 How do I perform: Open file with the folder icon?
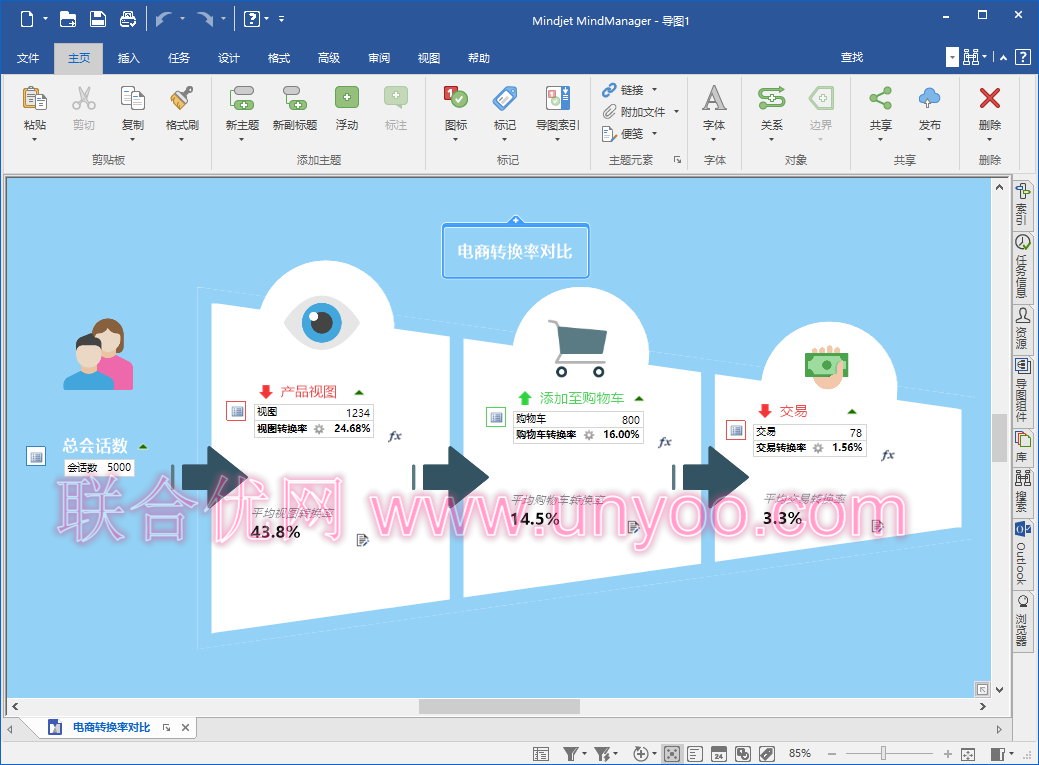[68, 19]
